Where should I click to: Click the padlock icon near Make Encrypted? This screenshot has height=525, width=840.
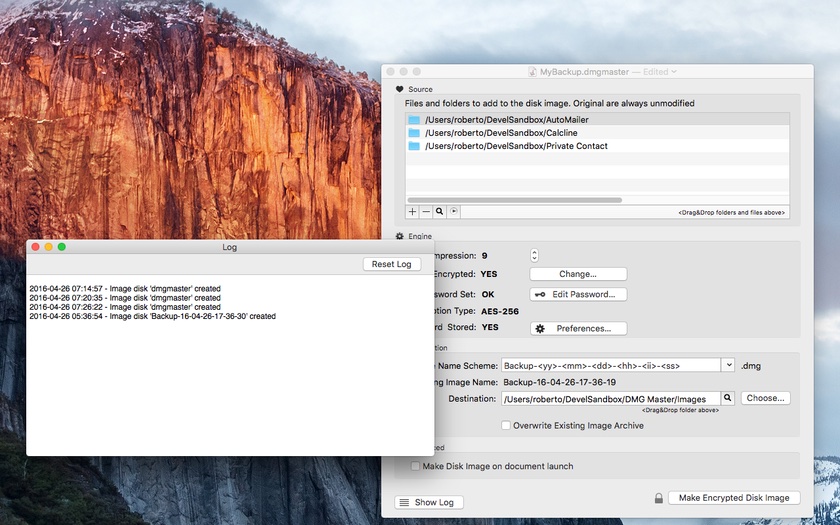pyautogui.click(x=658, y=497)
